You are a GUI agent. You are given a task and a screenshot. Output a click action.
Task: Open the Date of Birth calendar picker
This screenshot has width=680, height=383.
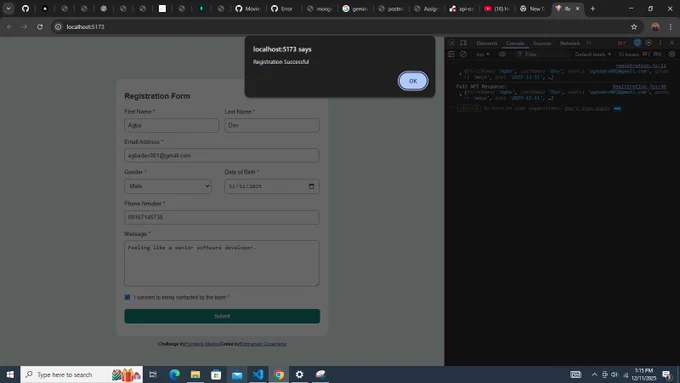point(311,187)
